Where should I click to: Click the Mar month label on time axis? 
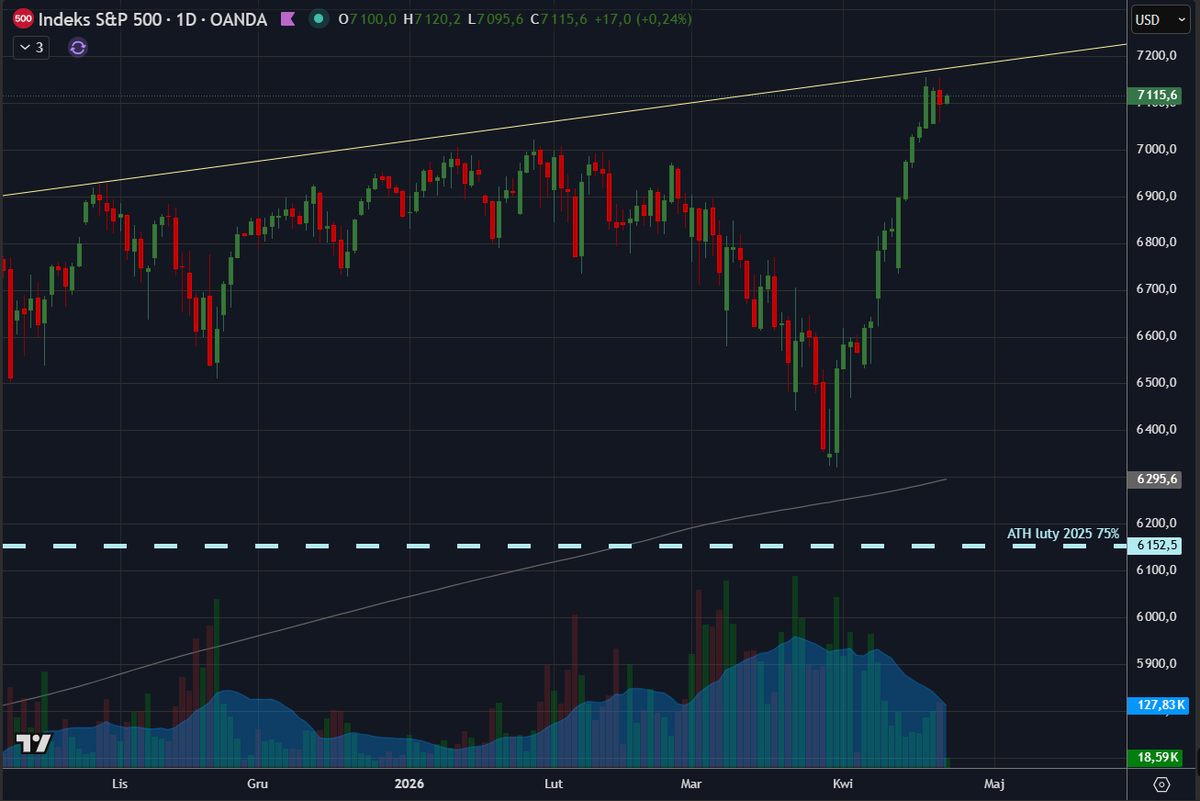click(x=690, y=783)
